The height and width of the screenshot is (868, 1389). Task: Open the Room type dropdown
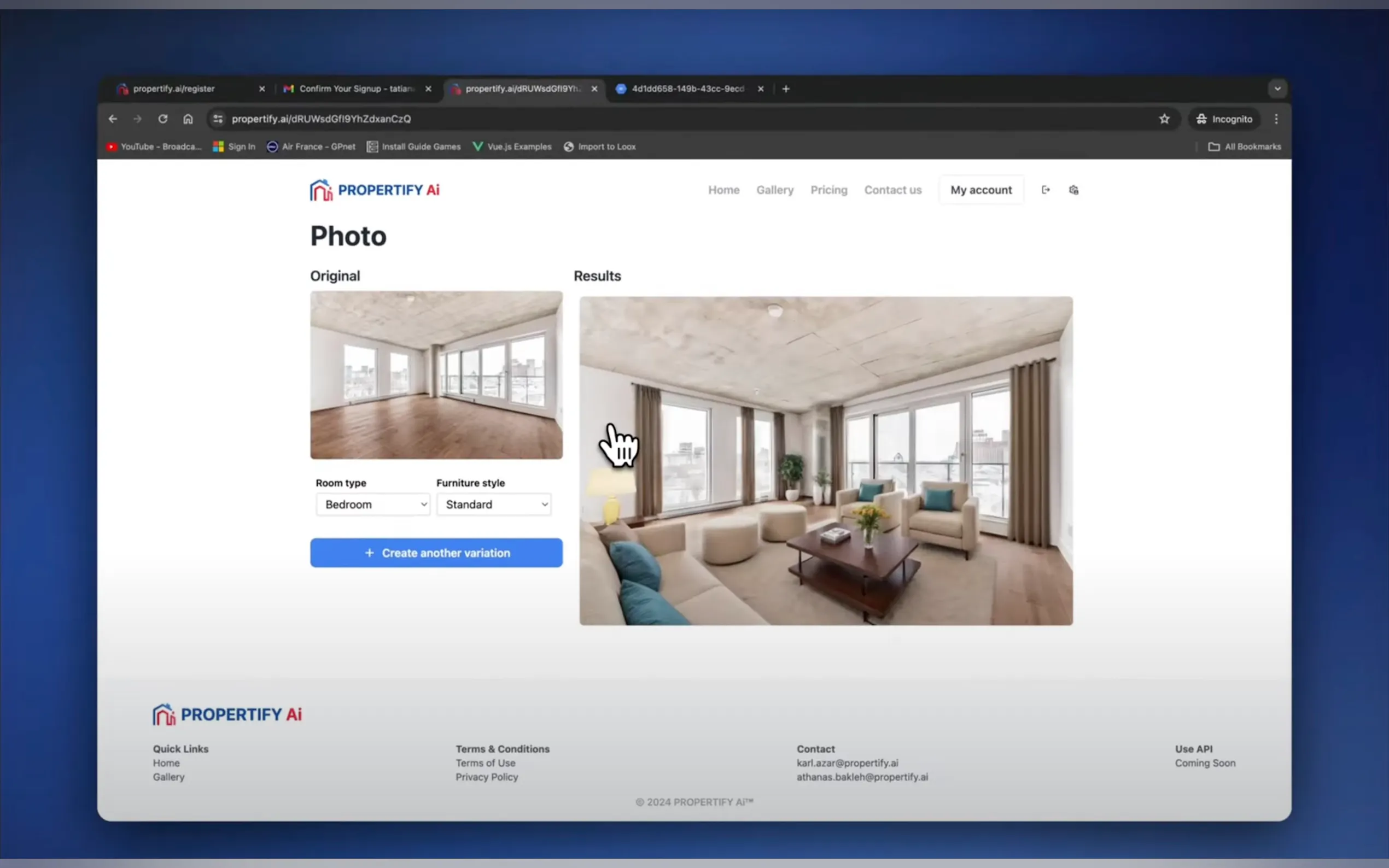coord(372,504)
